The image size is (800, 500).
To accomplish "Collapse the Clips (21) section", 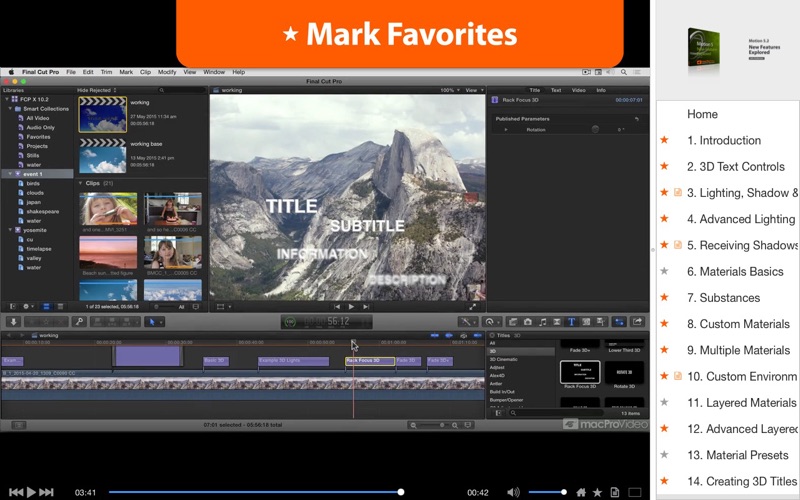I will (81, 183).
